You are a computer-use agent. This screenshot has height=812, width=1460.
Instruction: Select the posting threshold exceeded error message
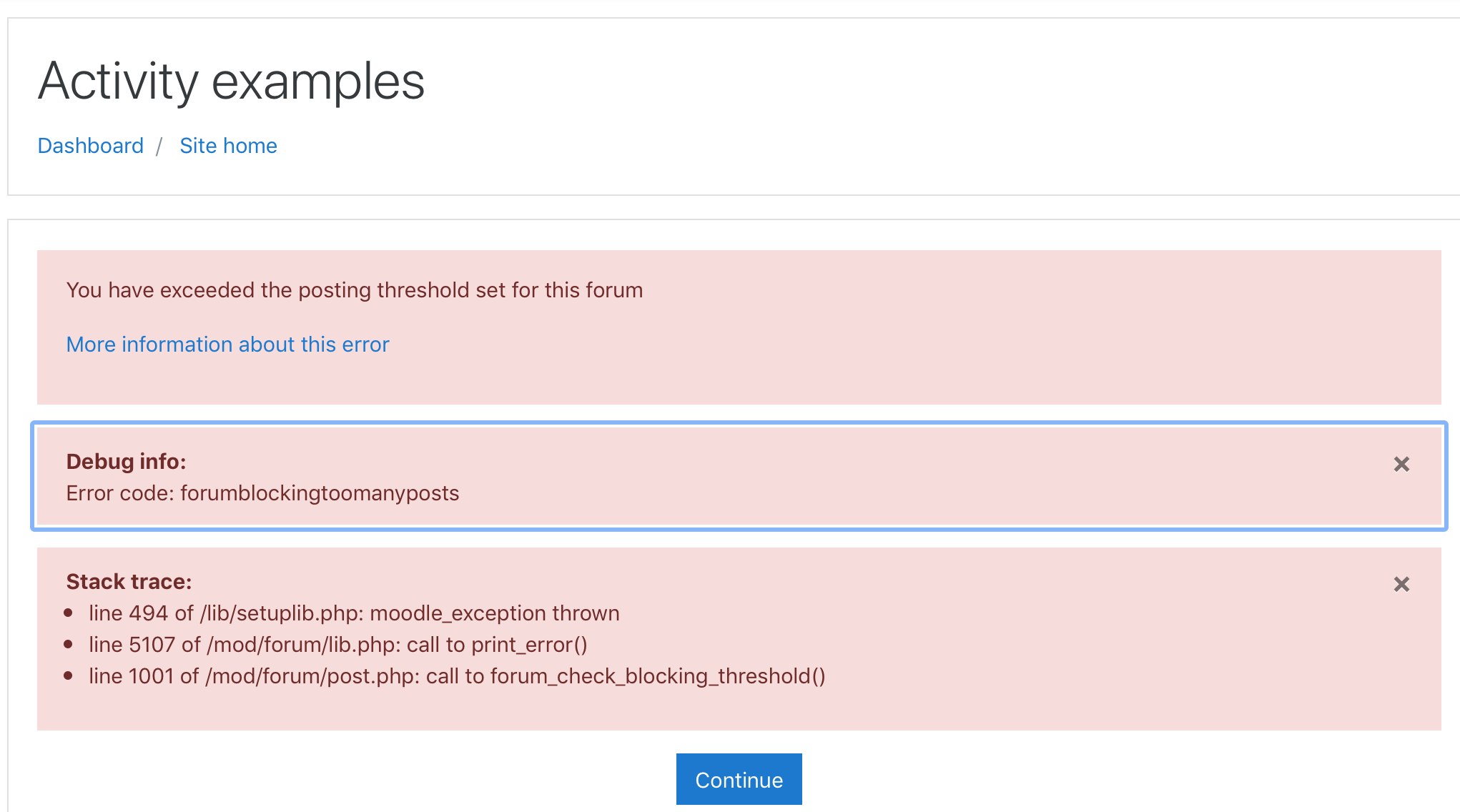point(355,290)
